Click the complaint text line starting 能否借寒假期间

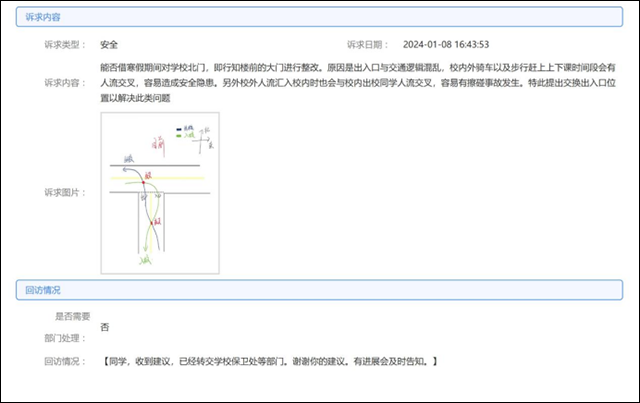point(358,67)
